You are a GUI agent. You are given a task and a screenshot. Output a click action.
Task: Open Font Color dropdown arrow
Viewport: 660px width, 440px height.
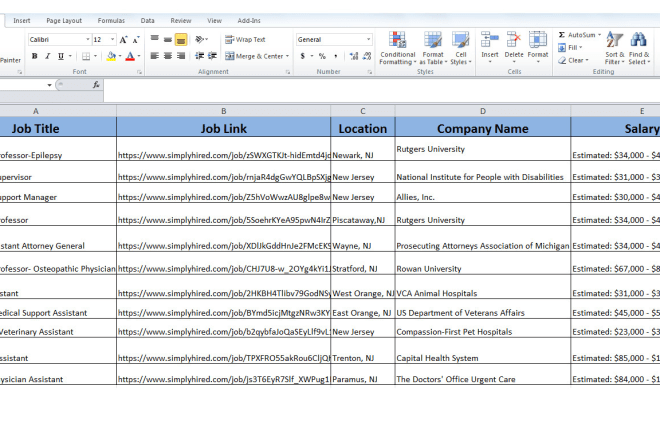tap(139, 56)
